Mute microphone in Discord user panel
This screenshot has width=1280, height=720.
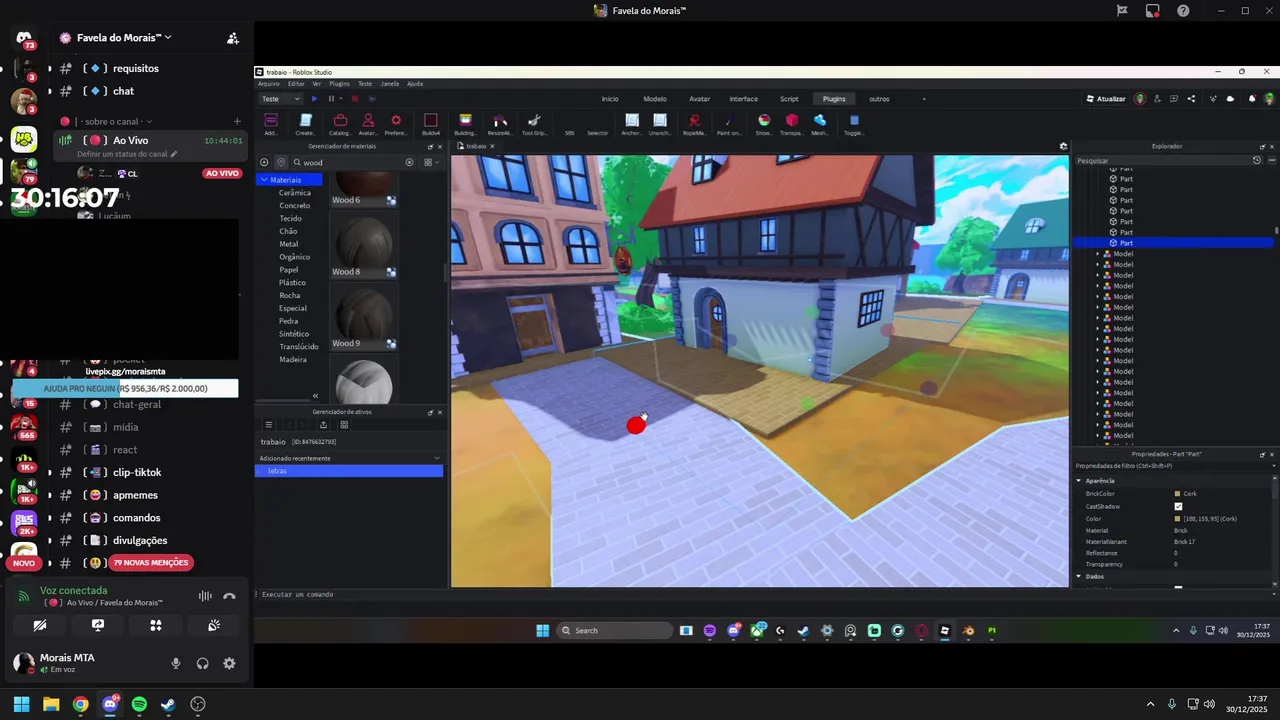(x=176, y=663)
